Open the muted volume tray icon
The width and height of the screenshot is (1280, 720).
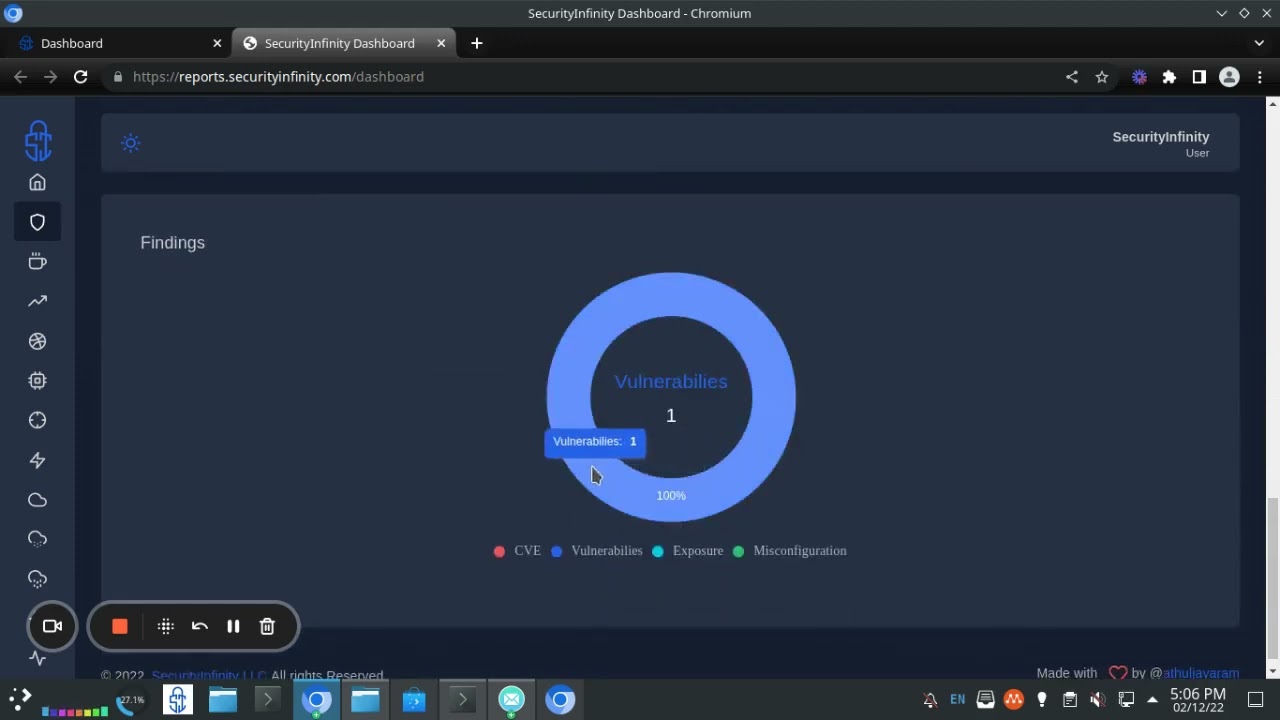pos(1097,700)
